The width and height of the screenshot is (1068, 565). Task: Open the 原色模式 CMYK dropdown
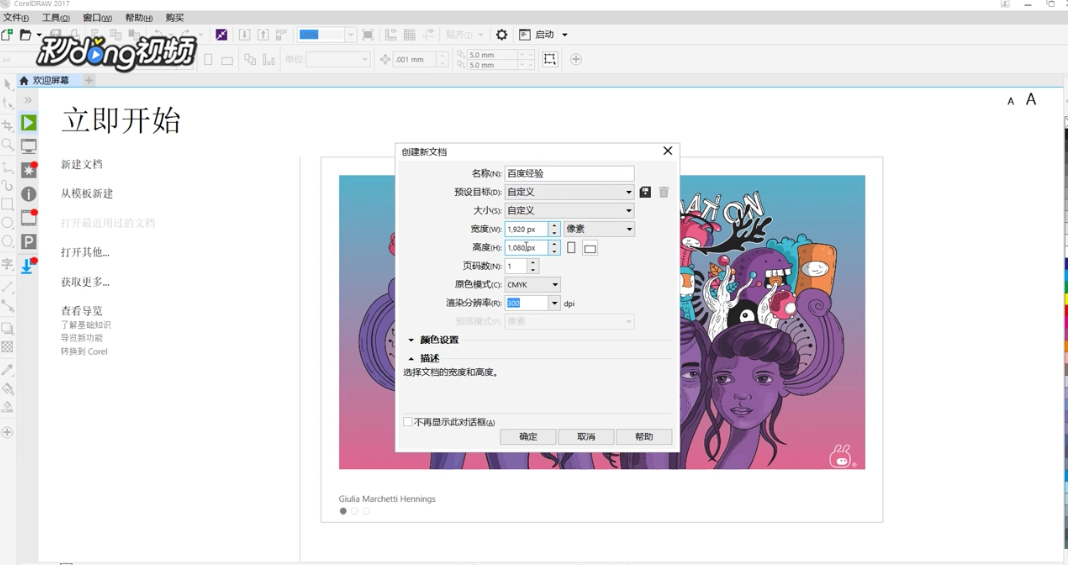click(x=533, y=285)
